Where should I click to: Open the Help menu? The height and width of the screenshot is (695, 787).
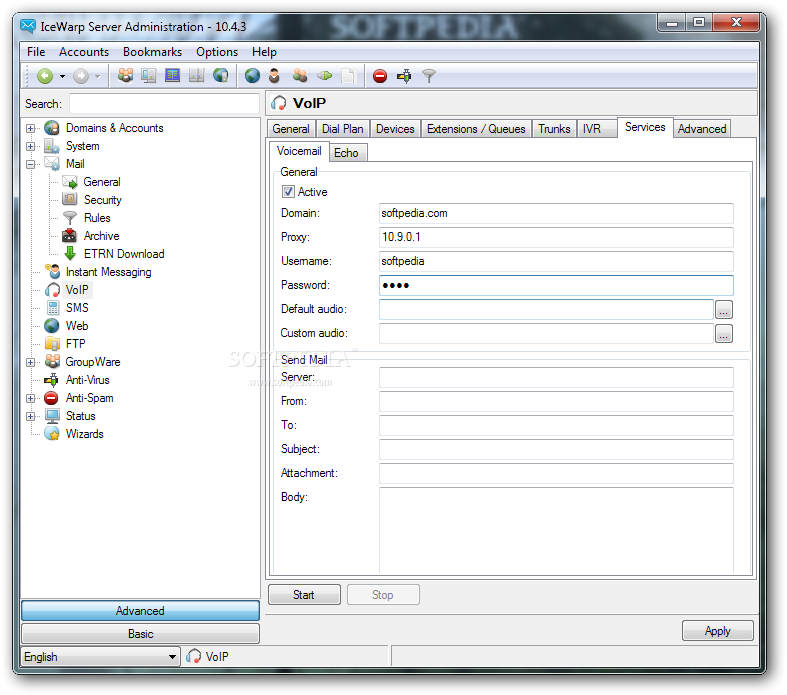click(264, 52)
